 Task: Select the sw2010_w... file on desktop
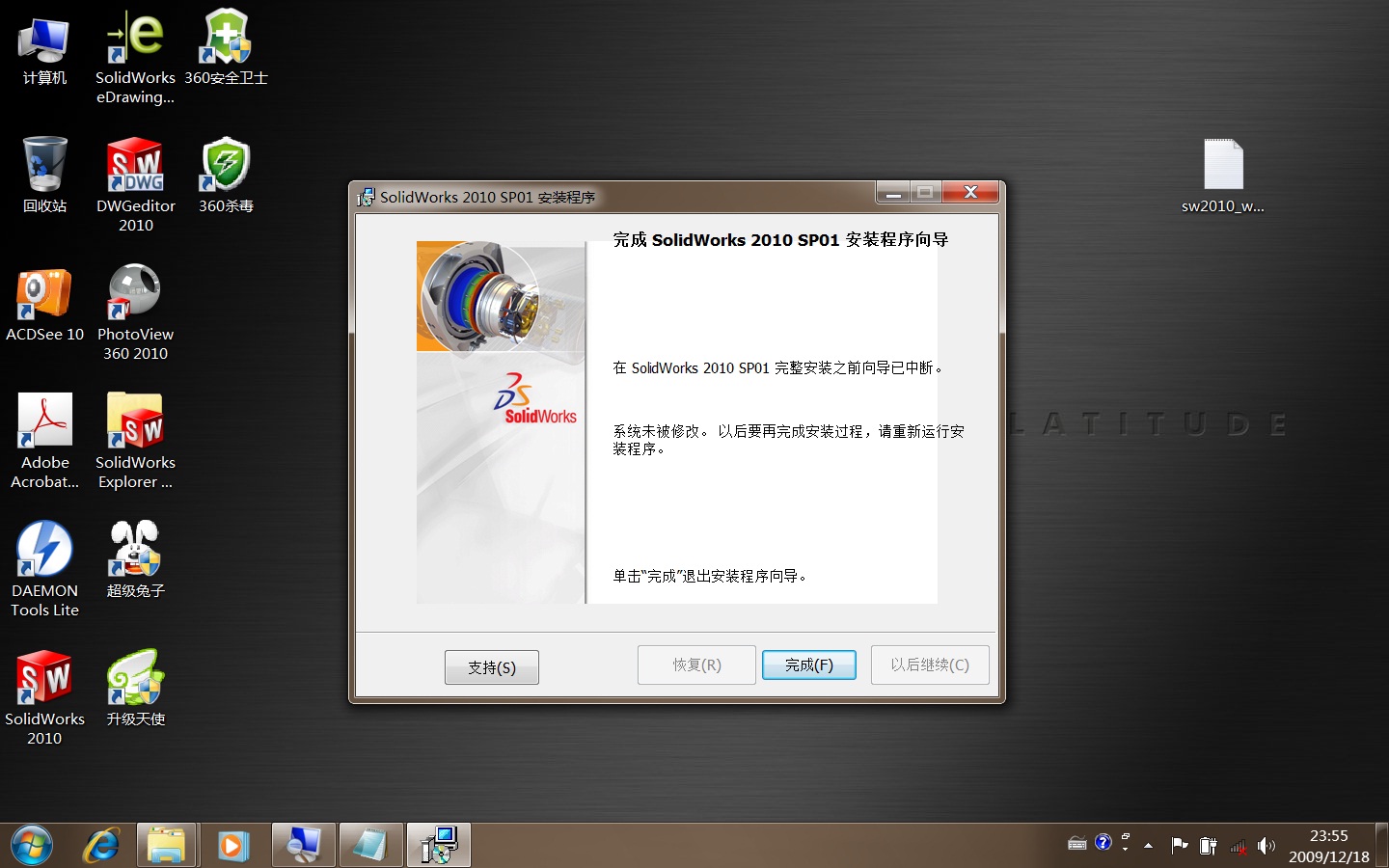[1222, 176]
